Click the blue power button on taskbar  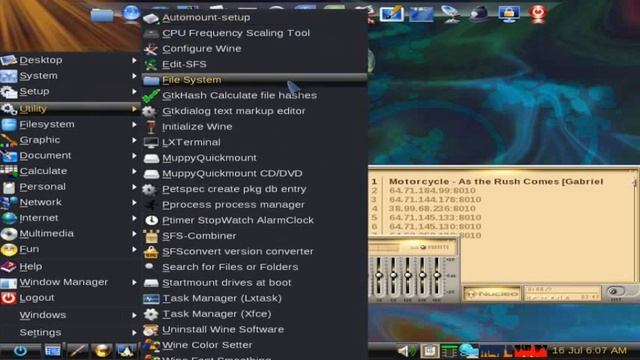[x=20, y=351]
